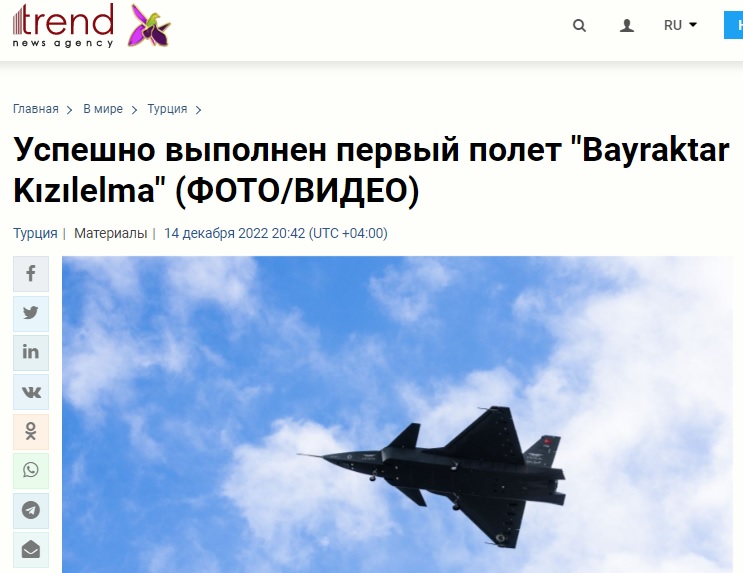Send article by email envelope icon
Image resolution: width=743 pixels, height=573 pixels.
point(31,550)
